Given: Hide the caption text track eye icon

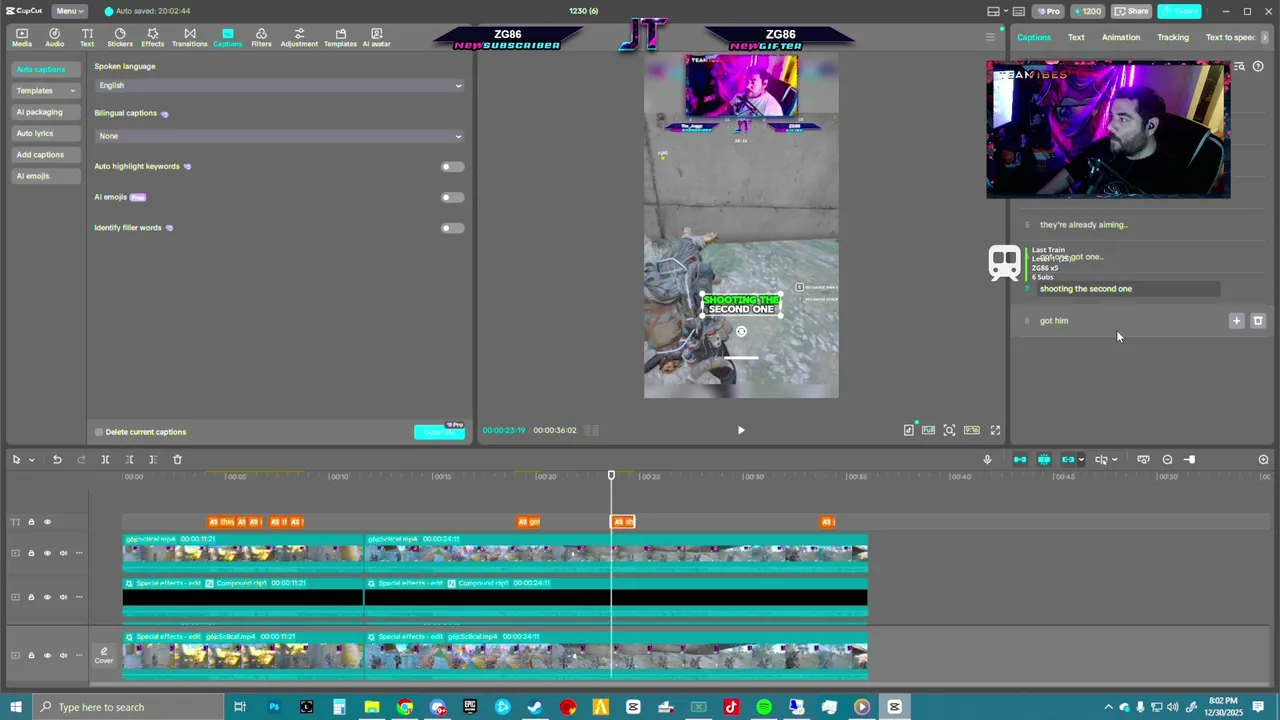Looking at the screenshot, I should tap(47, 522).
